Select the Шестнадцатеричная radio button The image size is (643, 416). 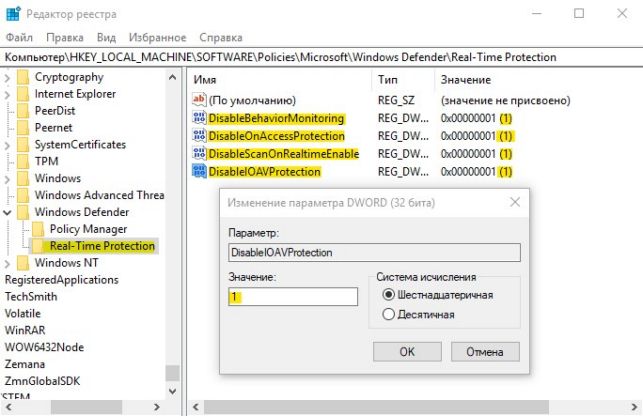coord(388,295)
